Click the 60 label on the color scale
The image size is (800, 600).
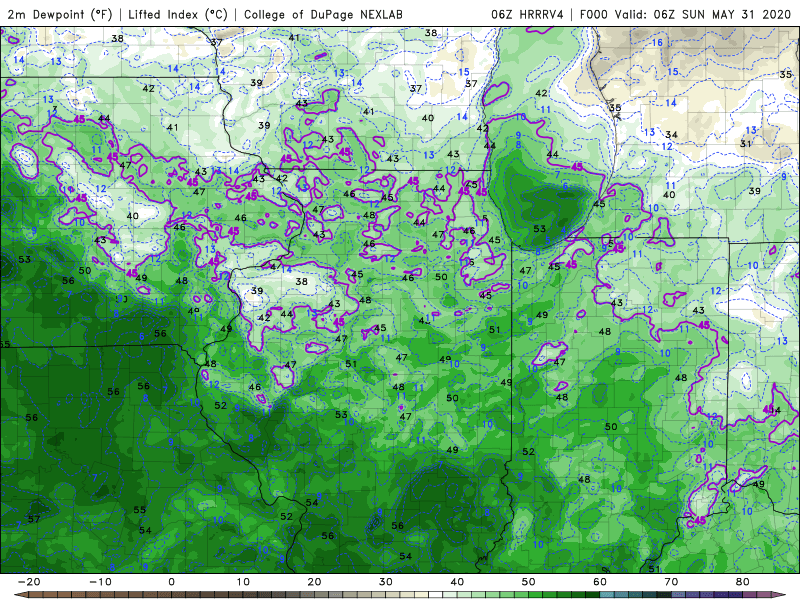click(x=600, y=582)
